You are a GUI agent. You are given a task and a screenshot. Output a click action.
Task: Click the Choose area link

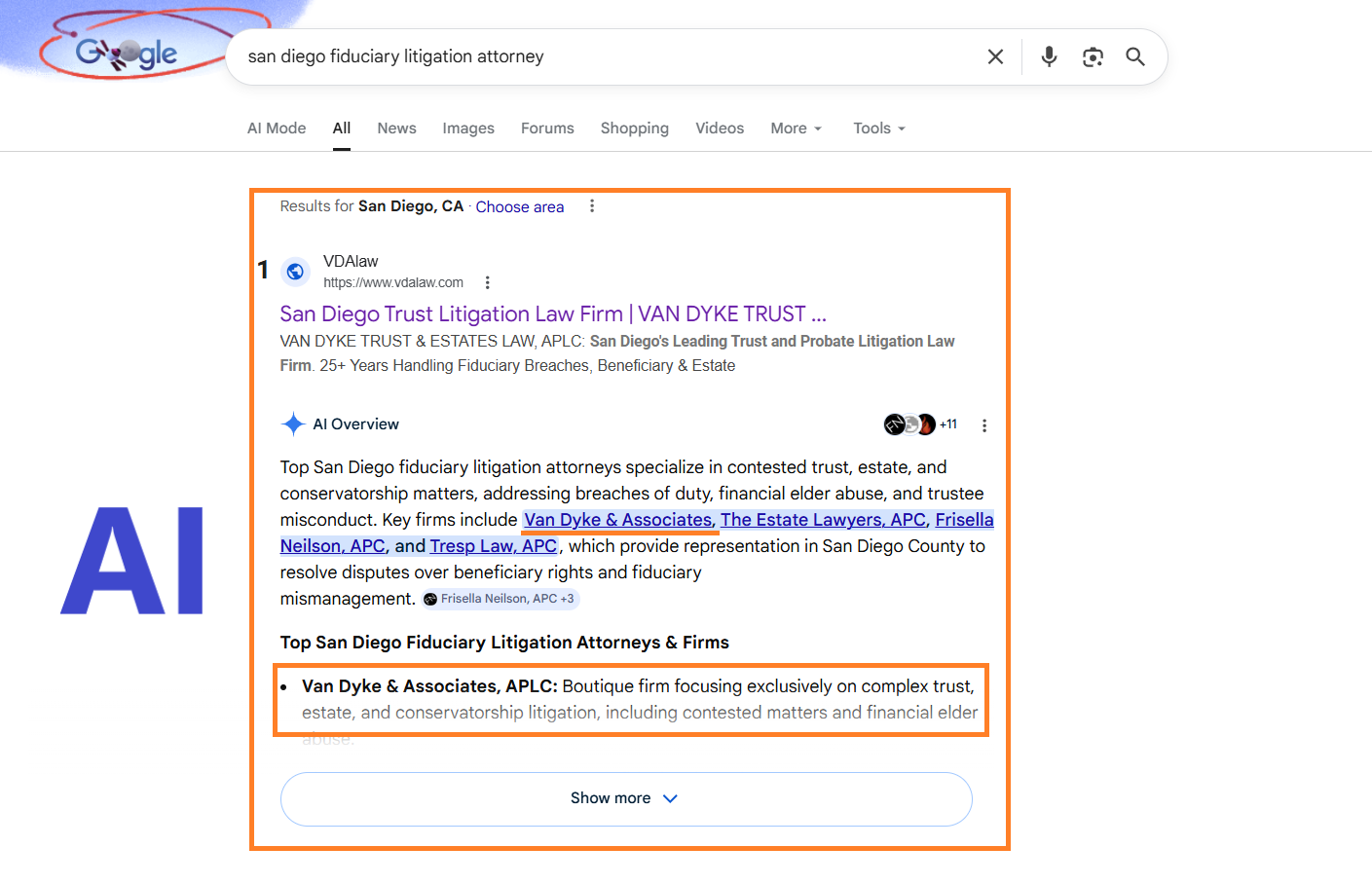[x=520, y=206]
